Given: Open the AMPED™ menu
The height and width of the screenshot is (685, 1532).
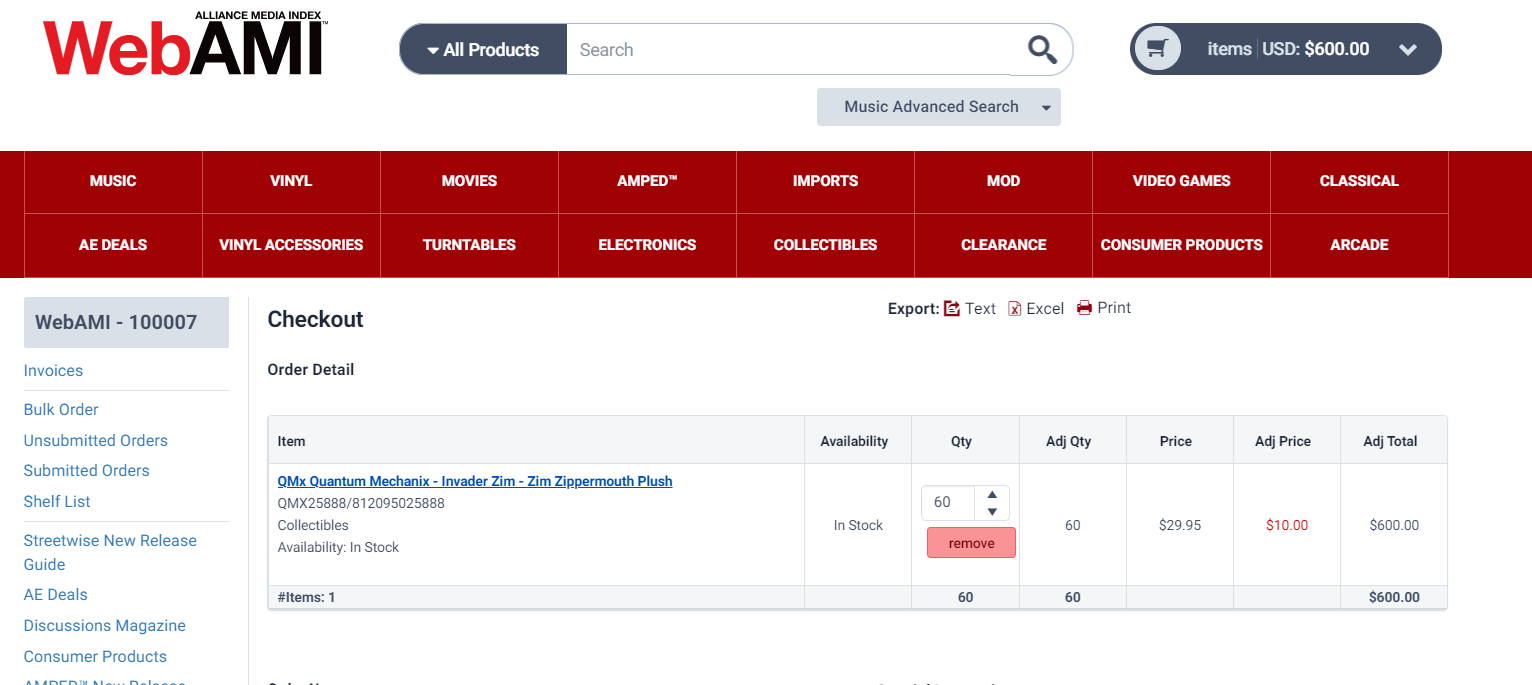Looking at the screenshot, I should (x=647, y=181).
